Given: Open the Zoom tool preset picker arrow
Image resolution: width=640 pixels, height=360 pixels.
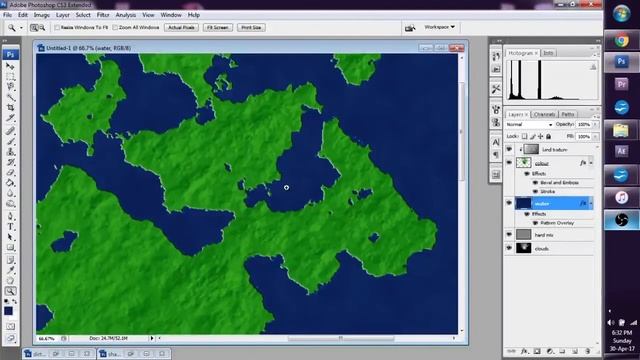Looking at the screenshot, I should point(21,28).
